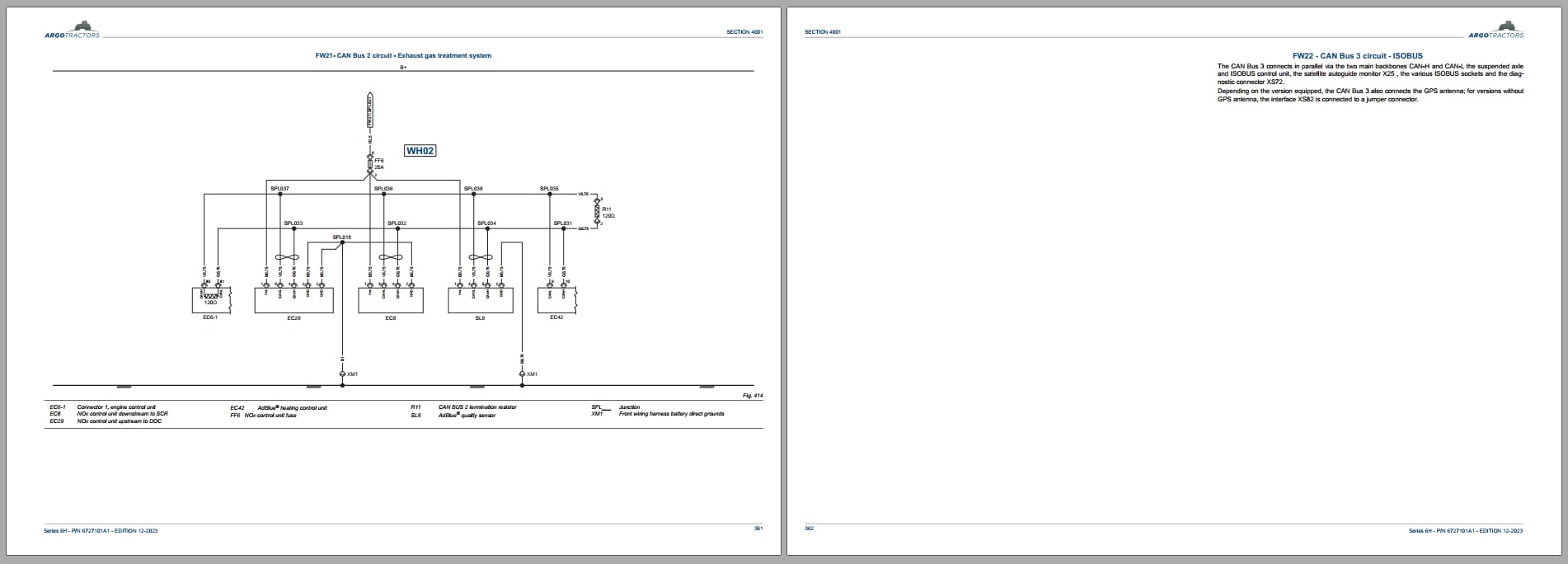1568x564 pixels.
Task: Click the EC29 component box
Action: 293,300
